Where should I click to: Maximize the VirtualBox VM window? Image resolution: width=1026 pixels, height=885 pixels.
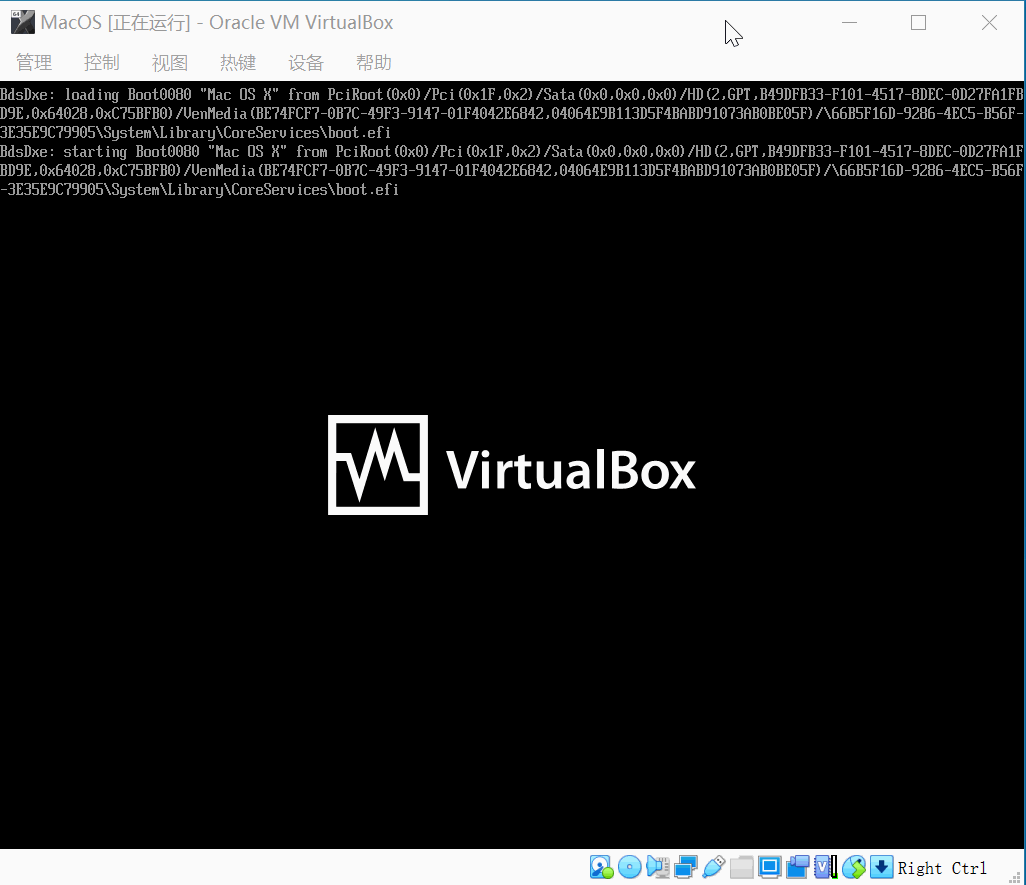(919, 23)
